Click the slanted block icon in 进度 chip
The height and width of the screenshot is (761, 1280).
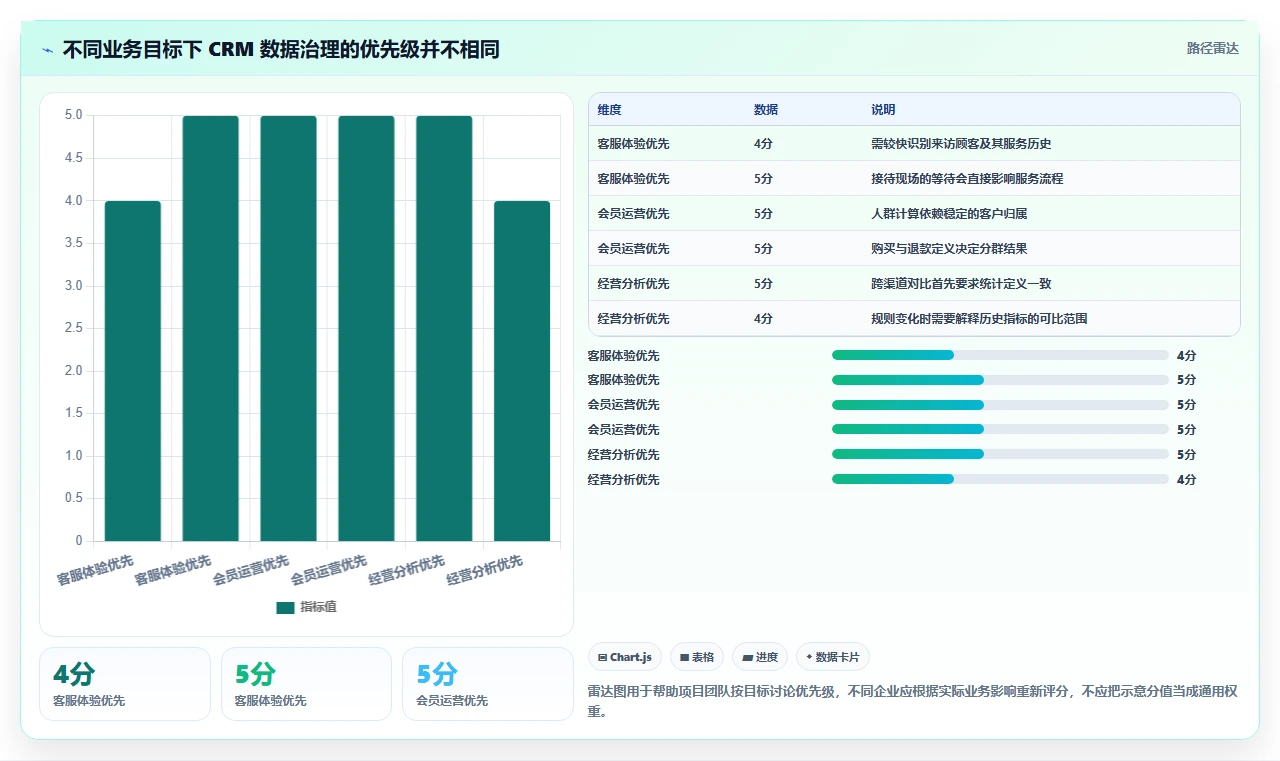click(747, 657)
